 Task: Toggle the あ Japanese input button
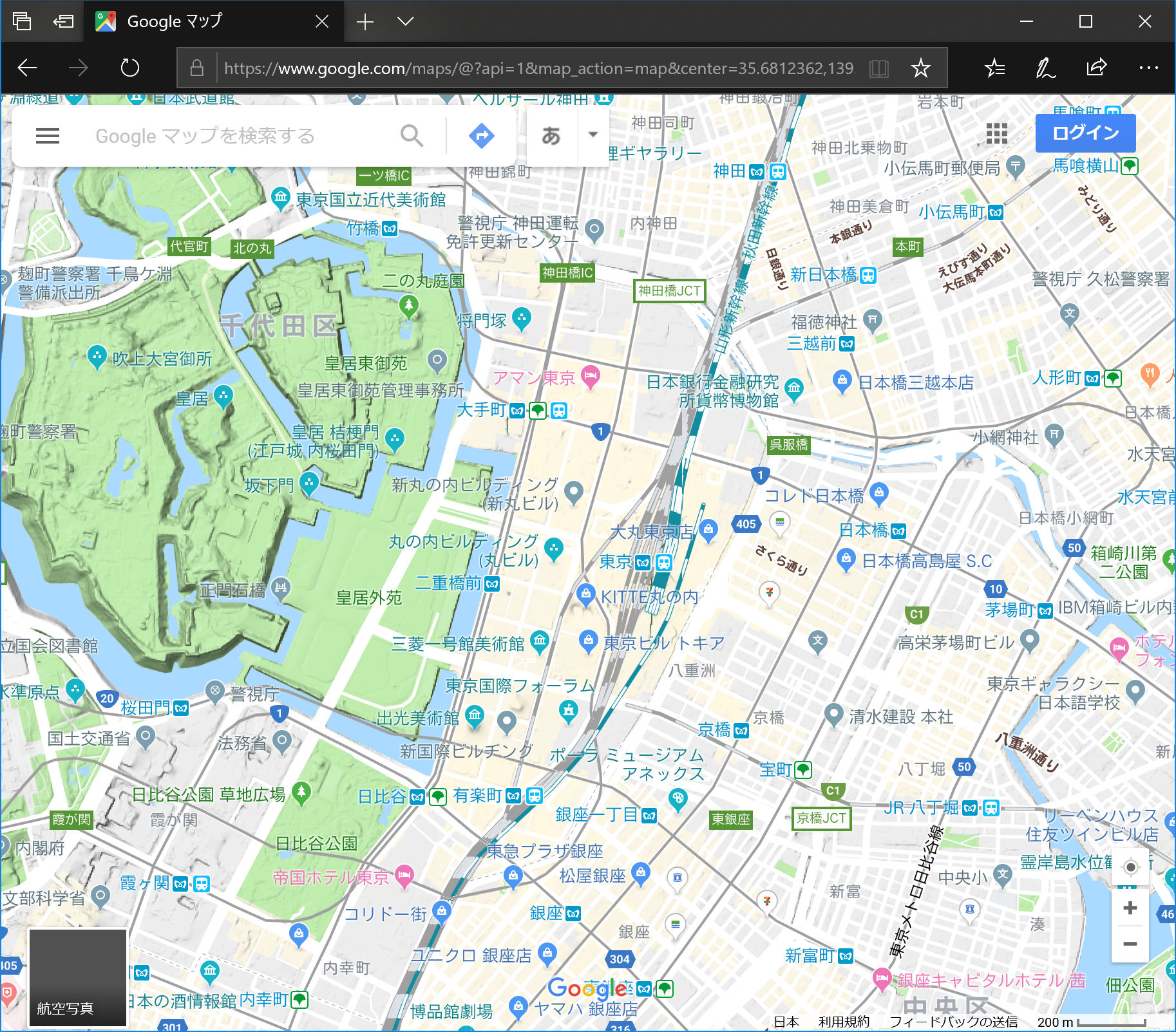pyautogui.click(x=551, y=136)
